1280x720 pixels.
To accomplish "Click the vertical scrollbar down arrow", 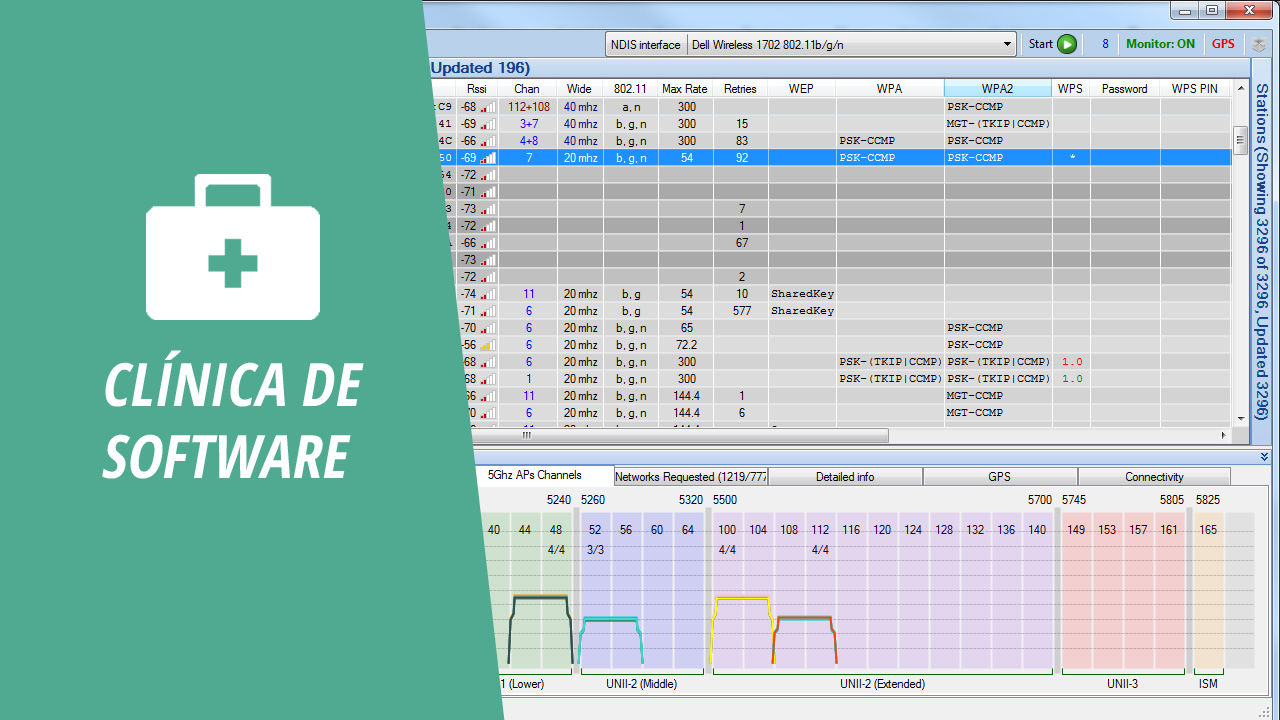I will [x=1241, y=418].
